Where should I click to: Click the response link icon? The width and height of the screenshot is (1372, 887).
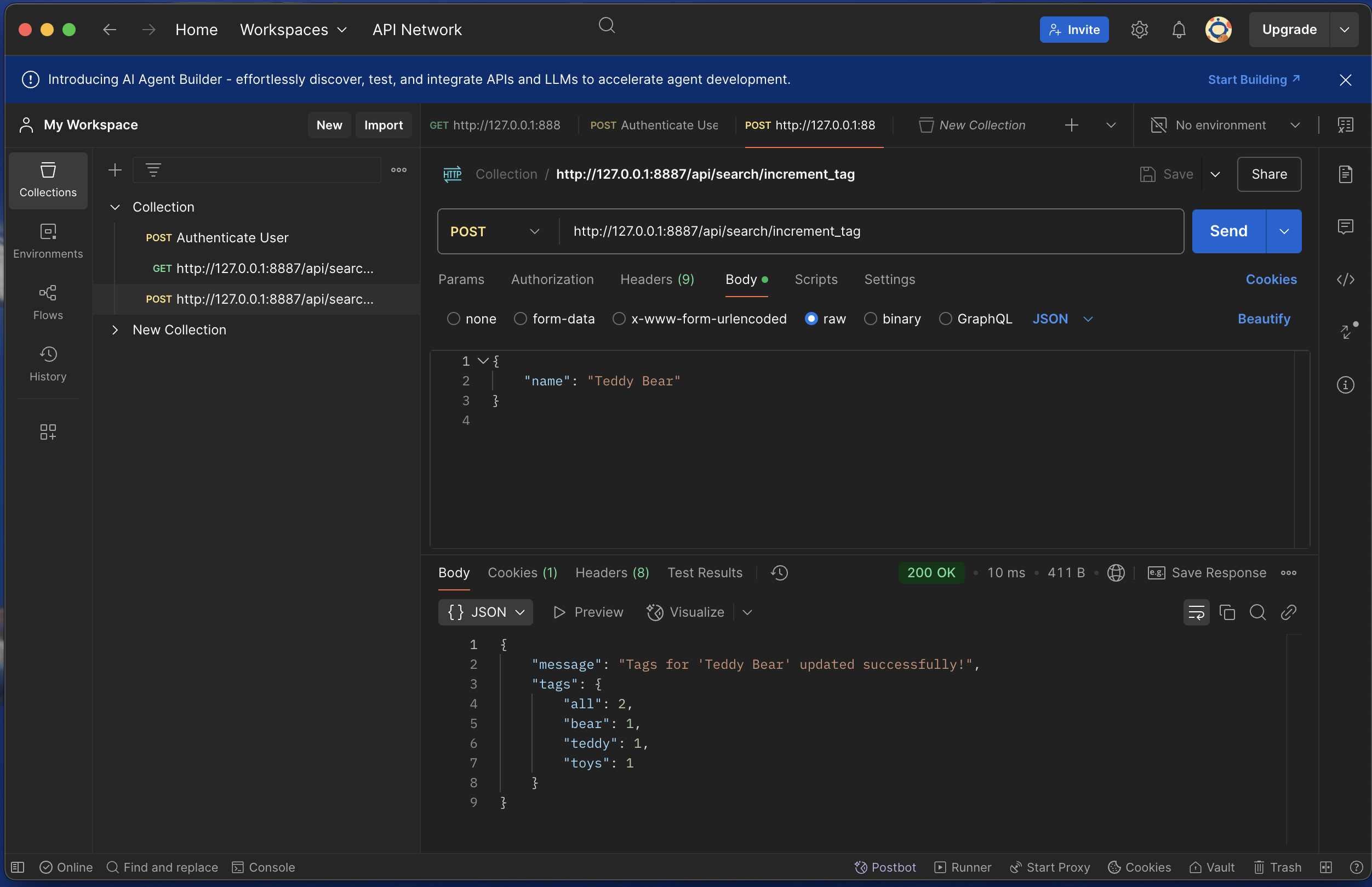point(1288,612)
